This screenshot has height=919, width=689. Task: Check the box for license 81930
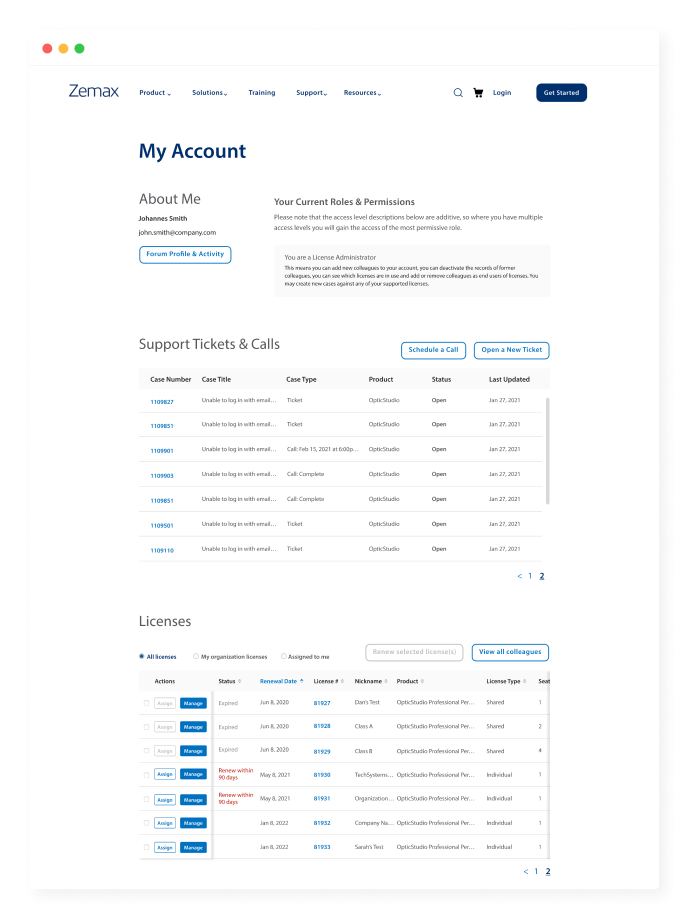(146, 775)
